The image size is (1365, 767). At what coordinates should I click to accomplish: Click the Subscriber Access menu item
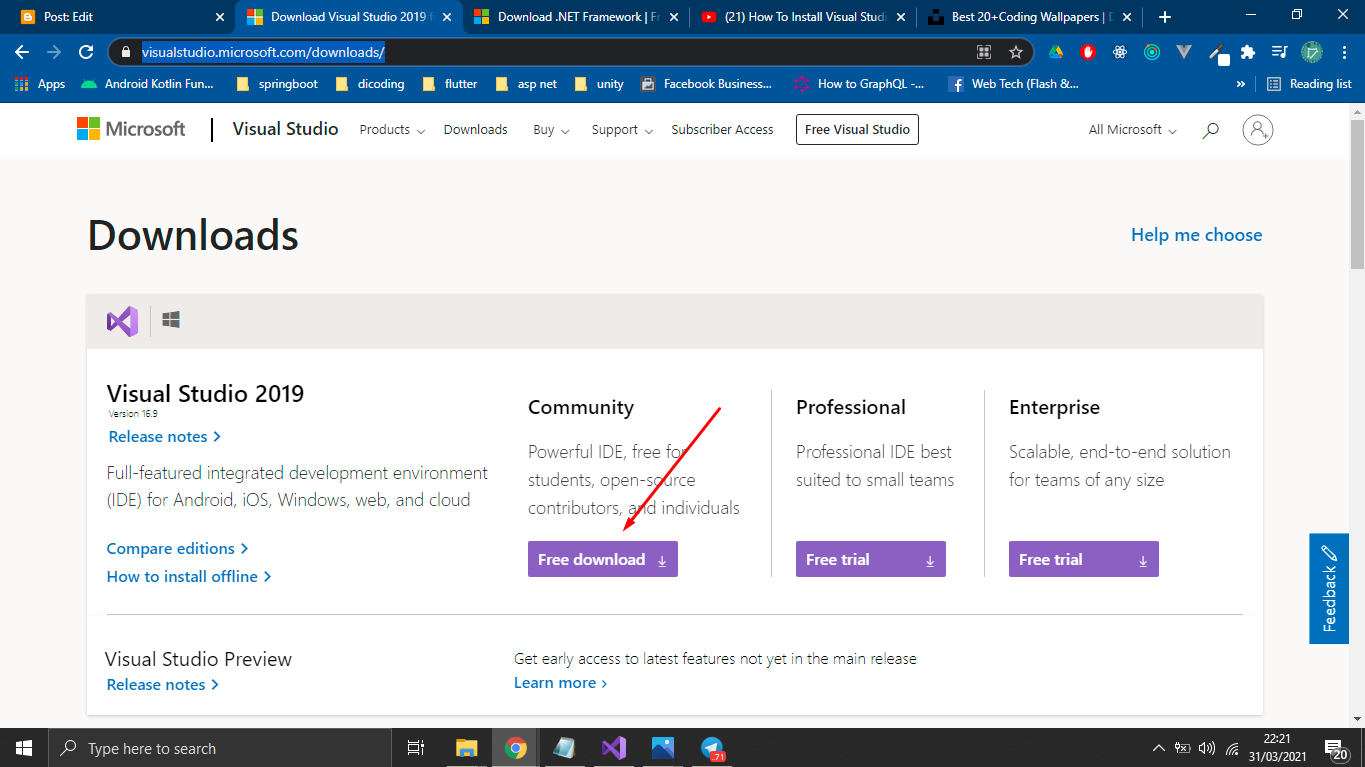click(x=722, y=129)
